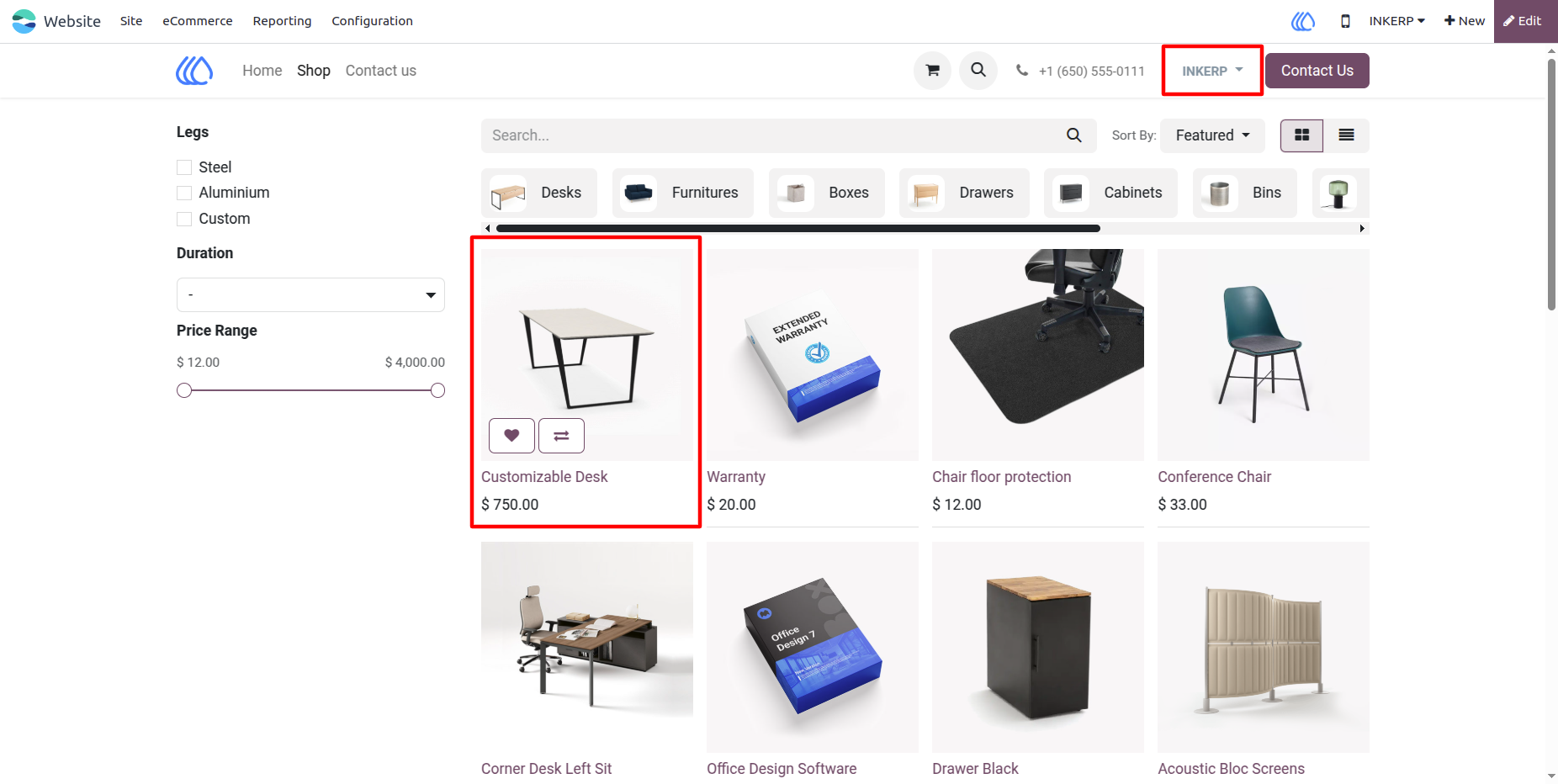Image resolution: width=1558 pixels, height=784 pixels.
Task: Click the minimum price slider handle
Action: [x=184, y=390]
